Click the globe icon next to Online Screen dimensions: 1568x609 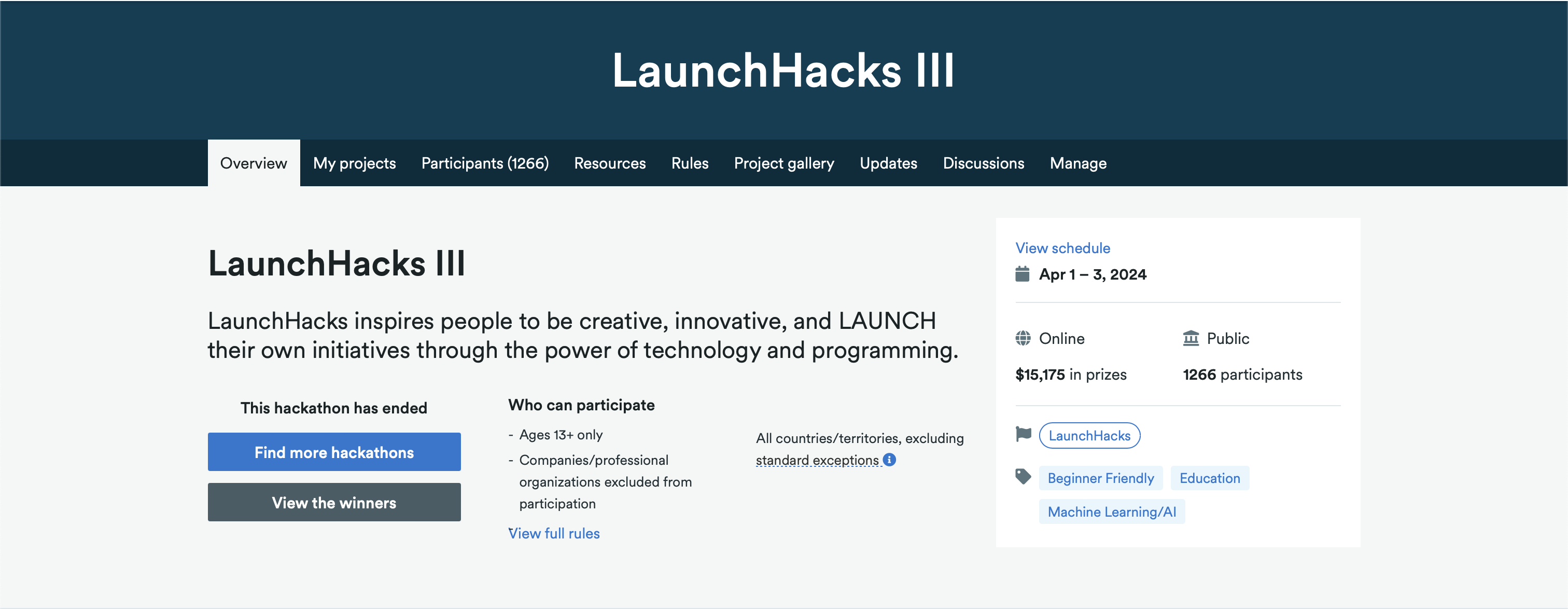coord(1023,338)
